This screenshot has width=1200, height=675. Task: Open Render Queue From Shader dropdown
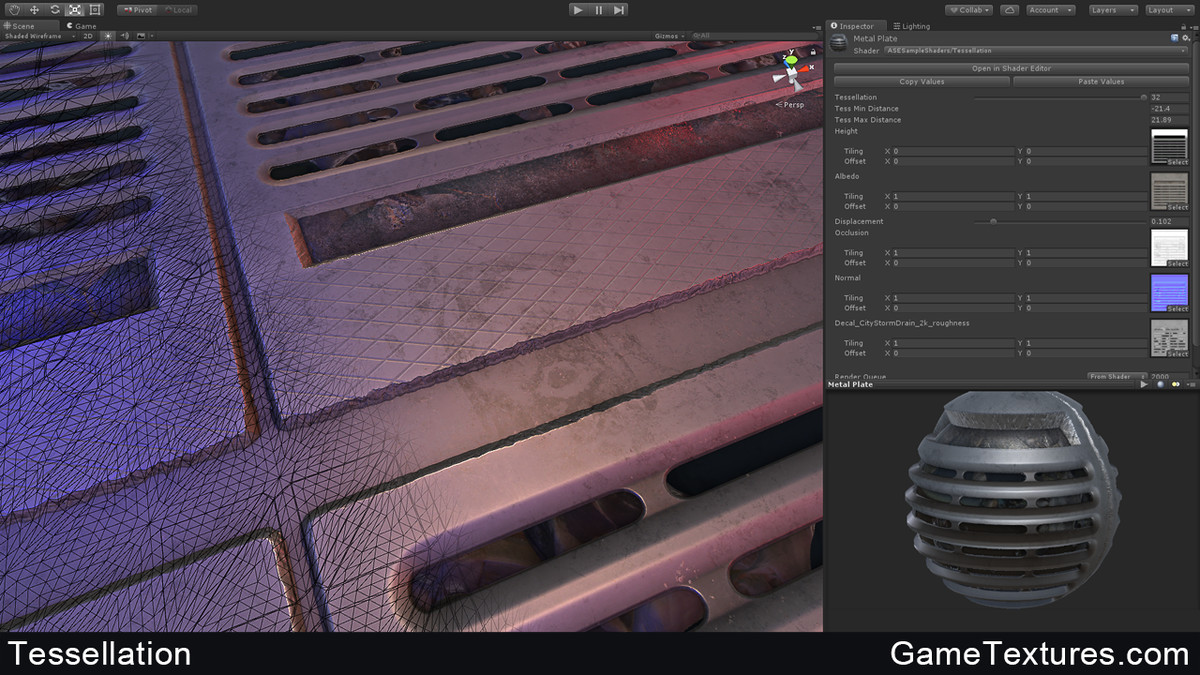tap(1117, 376)
